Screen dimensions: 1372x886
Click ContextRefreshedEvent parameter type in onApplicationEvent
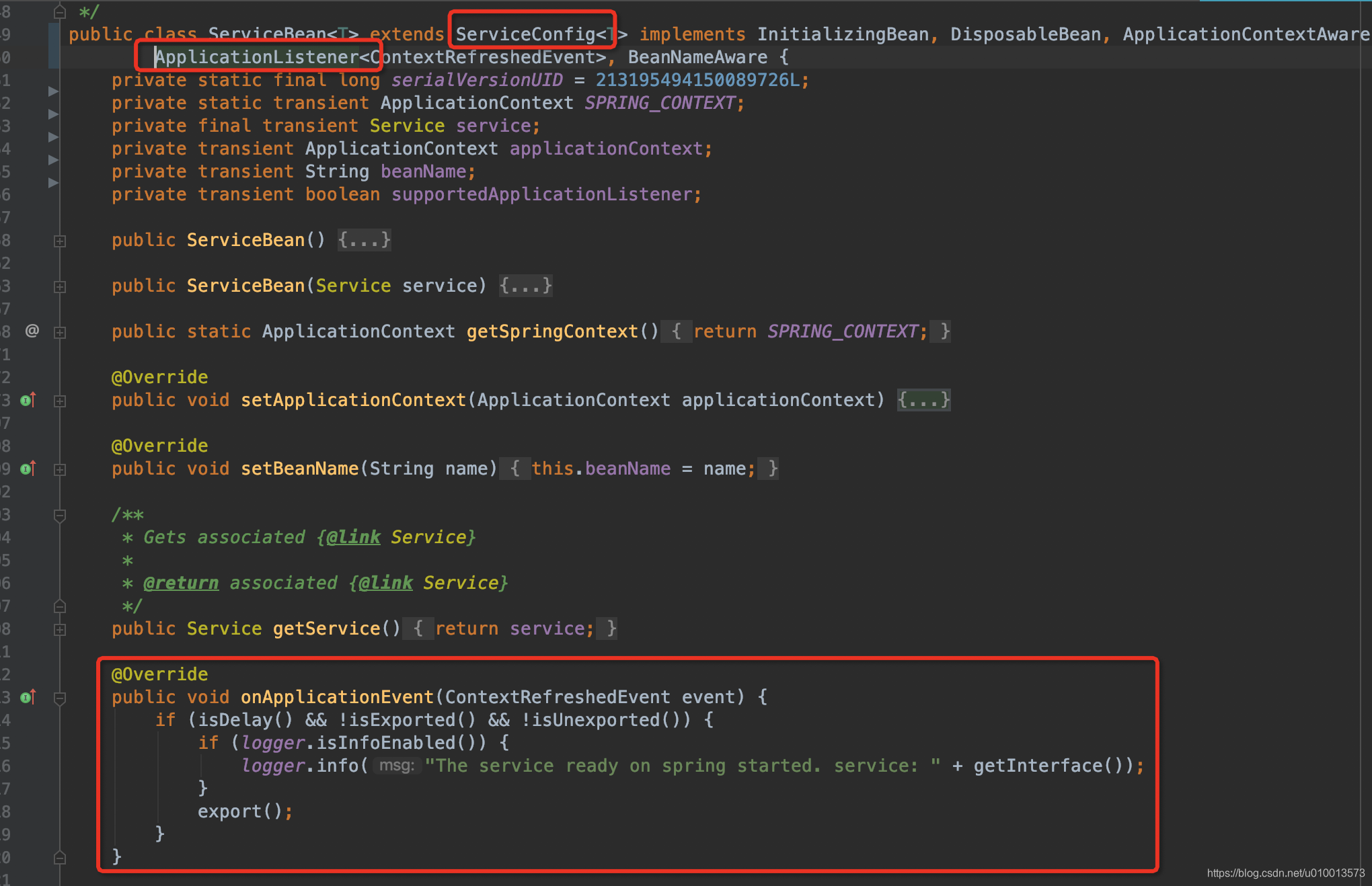click(558, 697)
